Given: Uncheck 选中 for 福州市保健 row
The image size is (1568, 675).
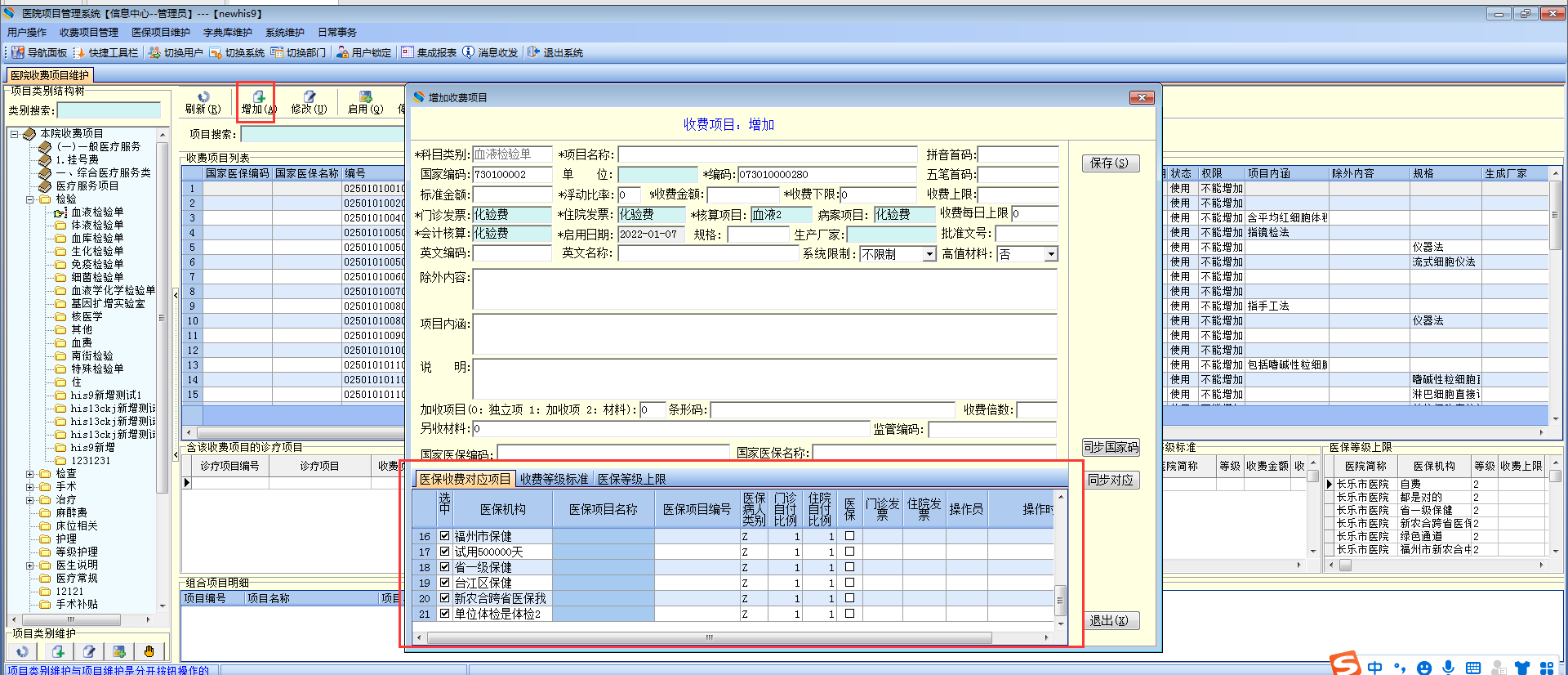Looking at the screenshot, I should click(444, 536).
